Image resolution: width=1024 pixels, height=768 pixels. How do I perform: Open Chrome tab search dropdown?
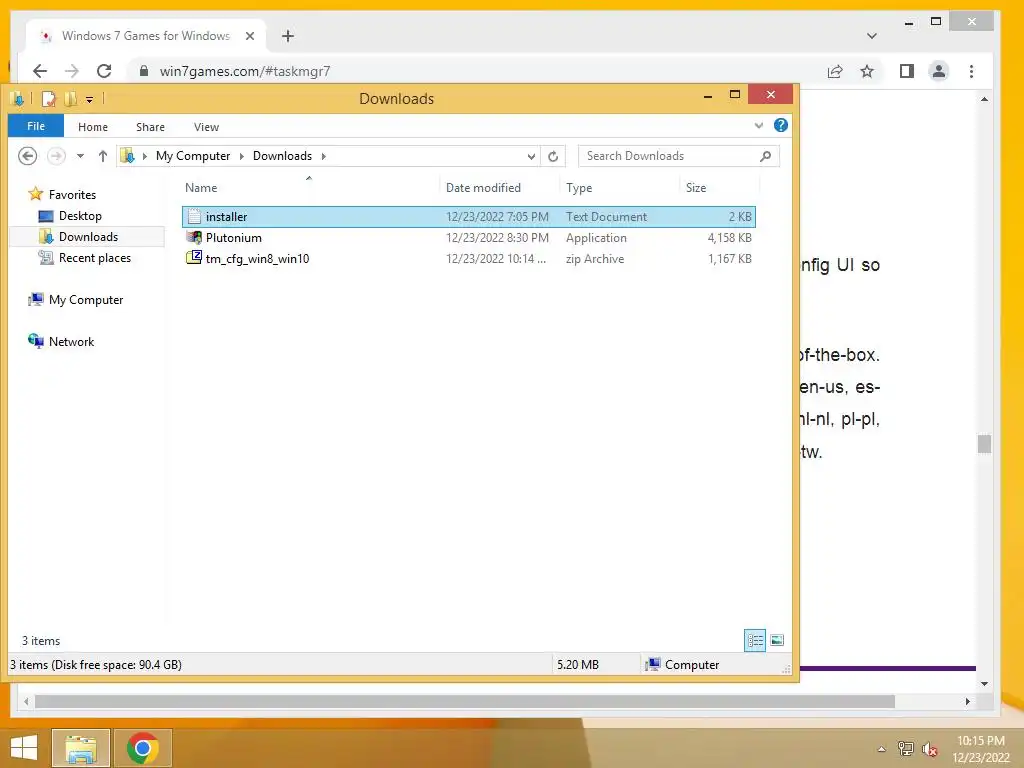pos(871,36)
